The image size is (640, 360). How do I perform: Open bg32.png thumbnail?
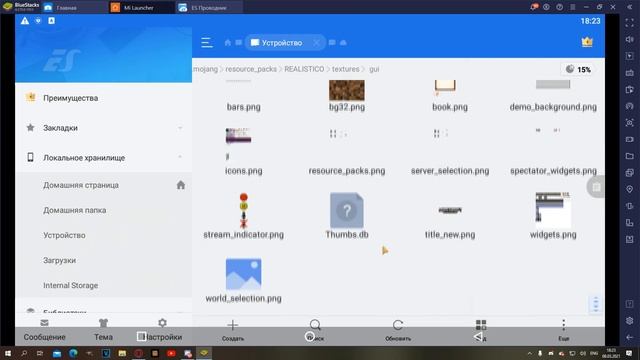pos(347,90)
